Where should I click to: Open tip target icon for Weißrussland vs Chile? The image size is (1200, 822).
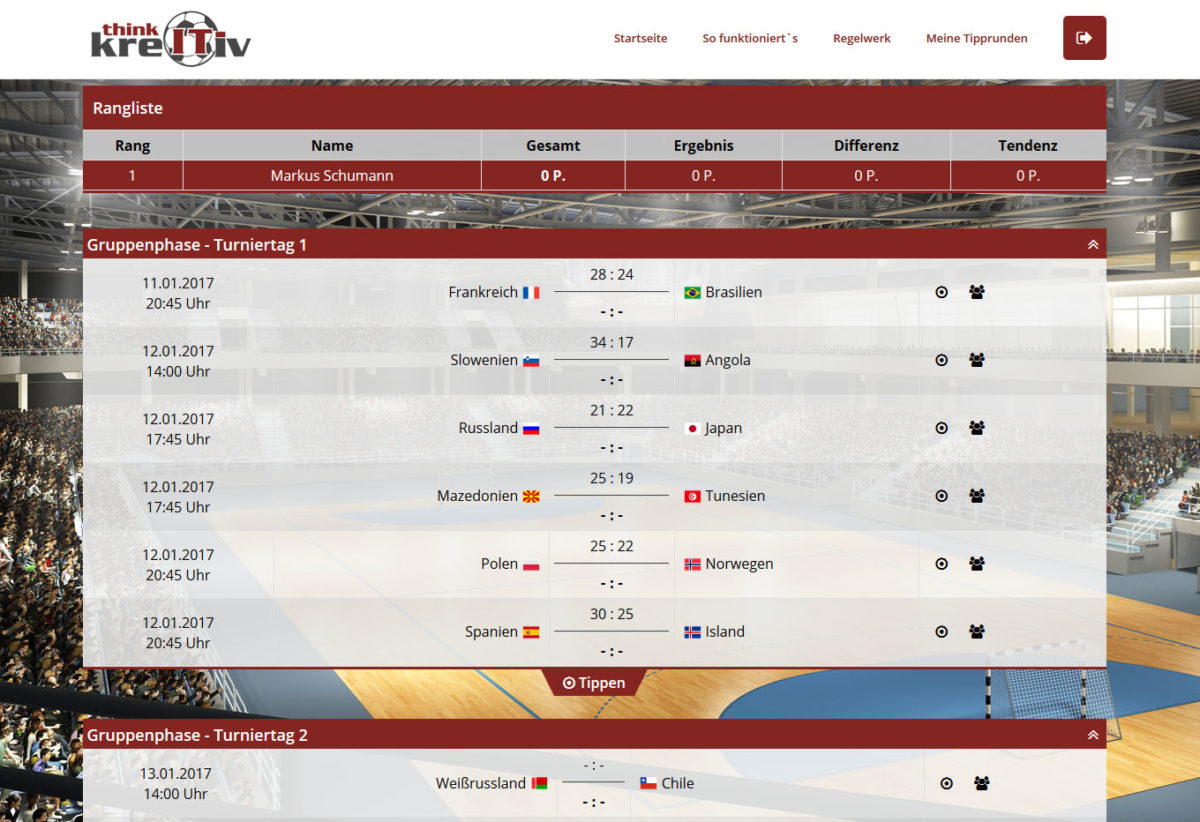click(x=947, y=783)
